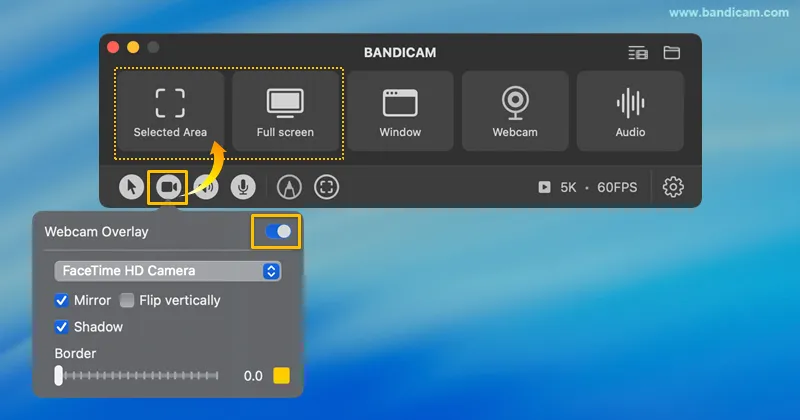Toggle the system speaker sound icon
The height and width of the screenshot is (420, 800).
tap(206, 187)
